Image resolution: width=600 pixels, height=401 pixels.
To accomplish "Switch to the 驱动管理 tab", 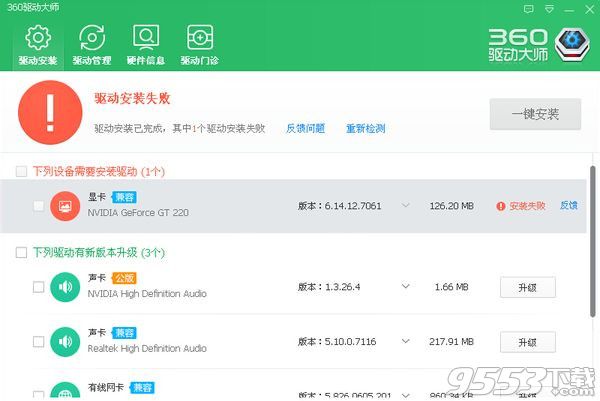I will pyautogui.click(x=92, y=44).
